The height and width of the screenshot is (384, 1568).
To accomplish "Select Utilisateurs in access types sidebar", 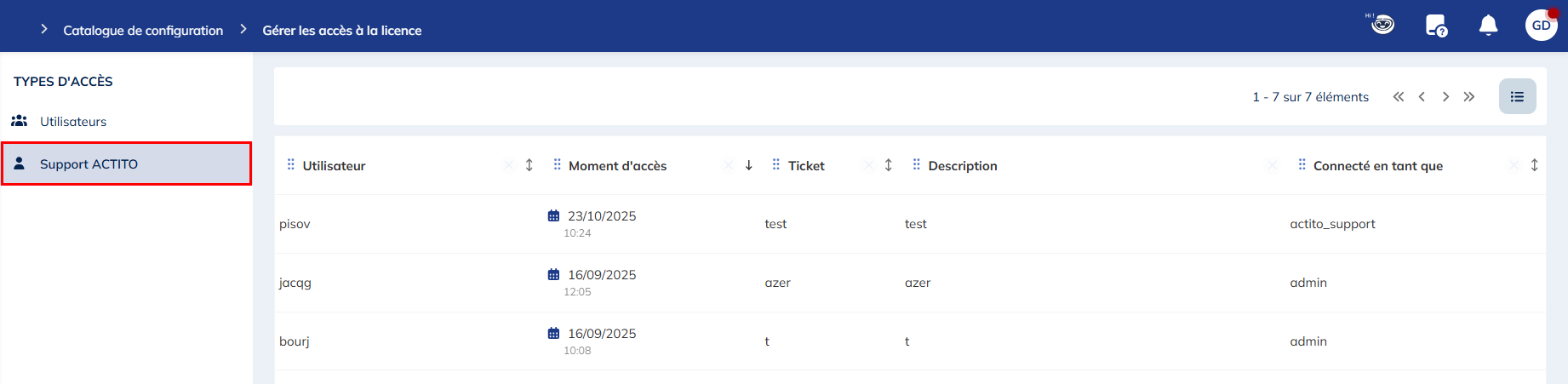I will pos(73,122).
